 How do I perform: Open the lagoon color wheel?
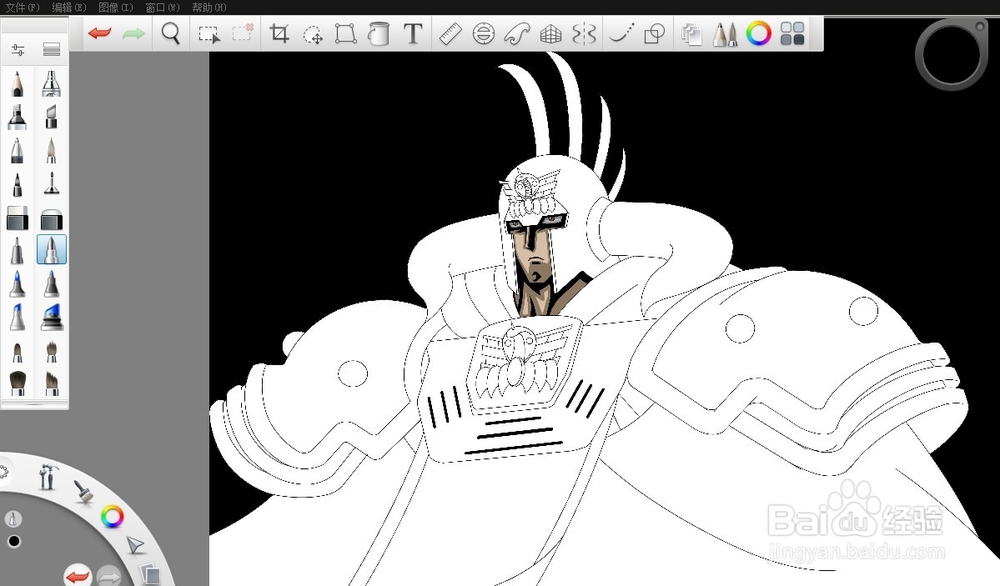coord(112,516)
